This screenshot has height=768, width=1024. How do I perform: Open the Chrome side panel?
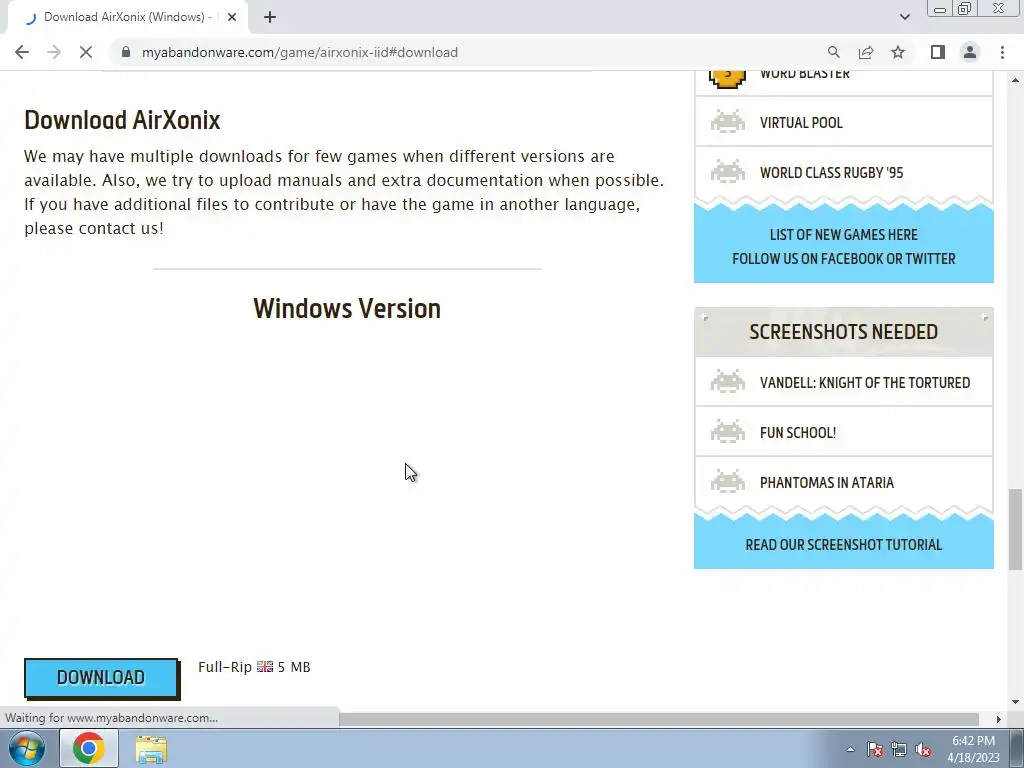tap(938, 52)
